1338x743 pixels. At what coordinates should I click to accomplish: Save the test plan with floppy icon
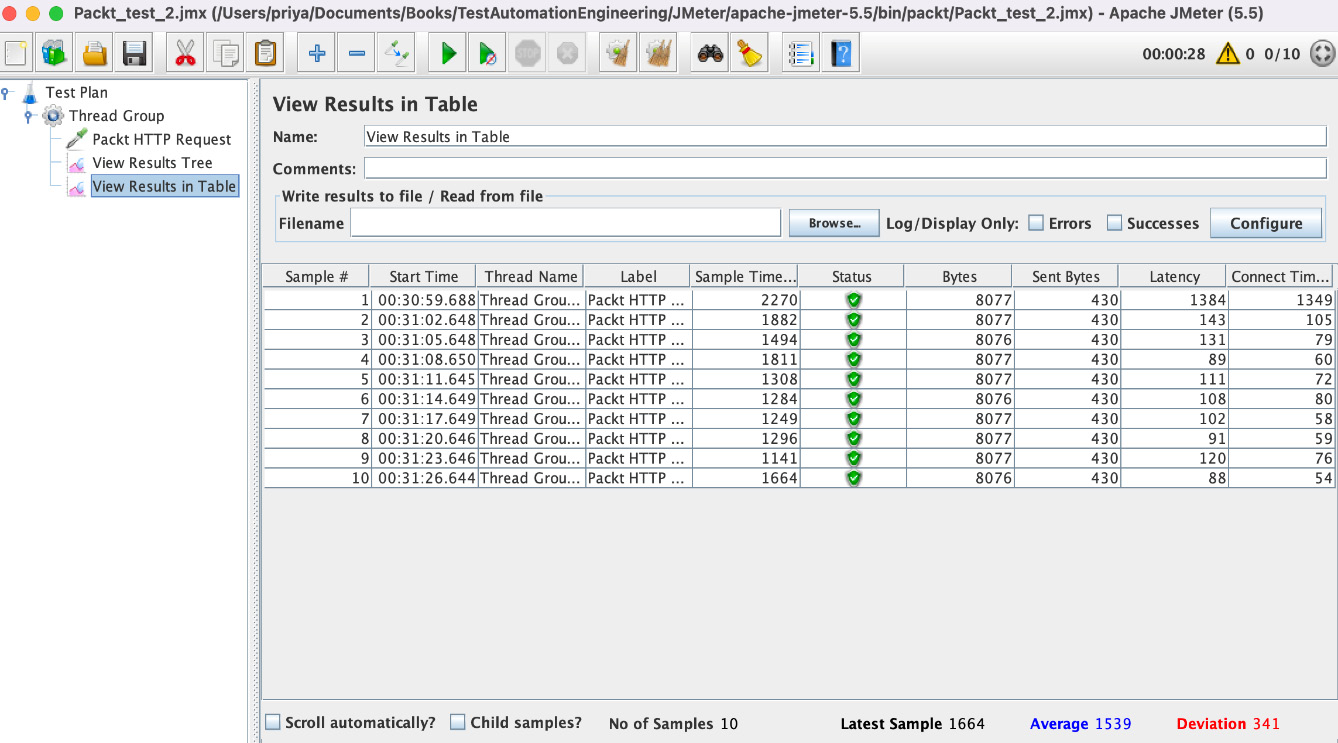point(135,53)
